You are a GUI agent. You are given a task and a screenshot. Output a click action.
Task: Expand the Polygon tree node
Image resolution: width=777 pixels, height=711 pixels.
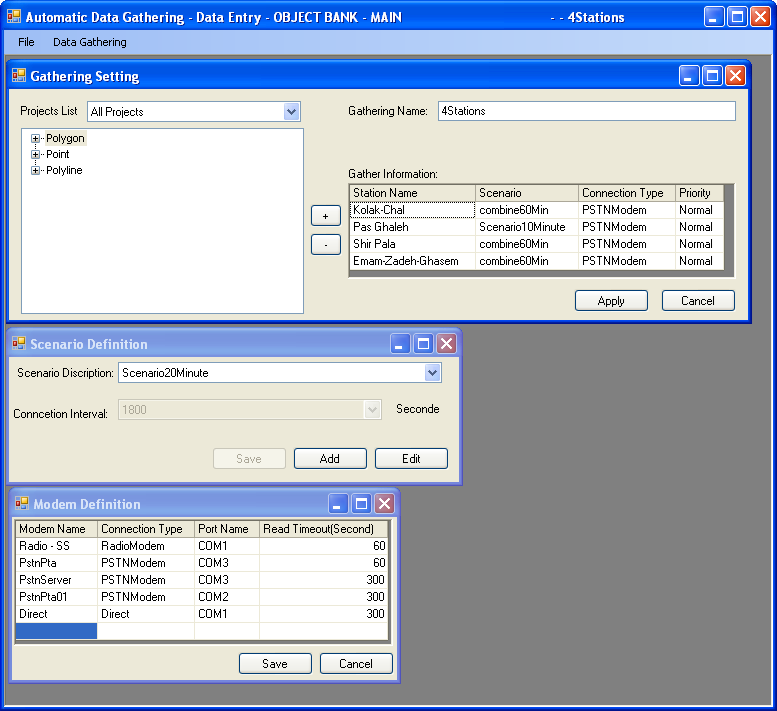click(x=36, y=138)
